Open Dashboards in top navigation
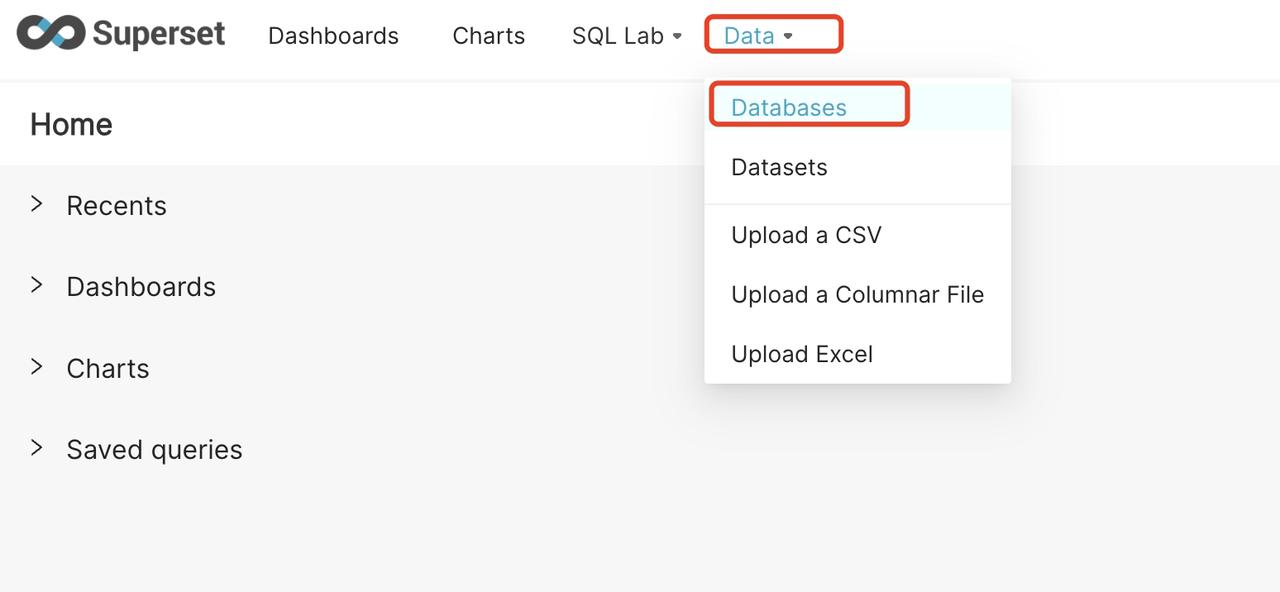This screenshot has width=1280, height=592. tap(333, 36)
